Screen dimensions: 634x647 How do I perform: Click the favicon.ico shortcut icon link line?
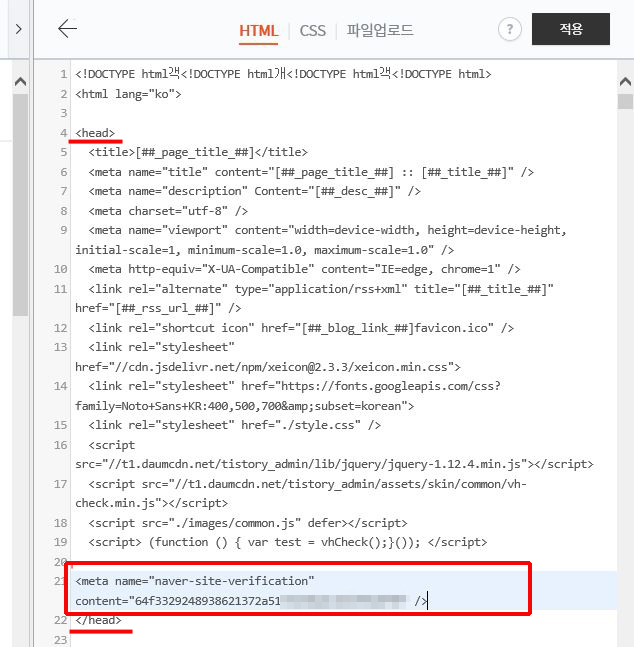(x=301, y=328)
